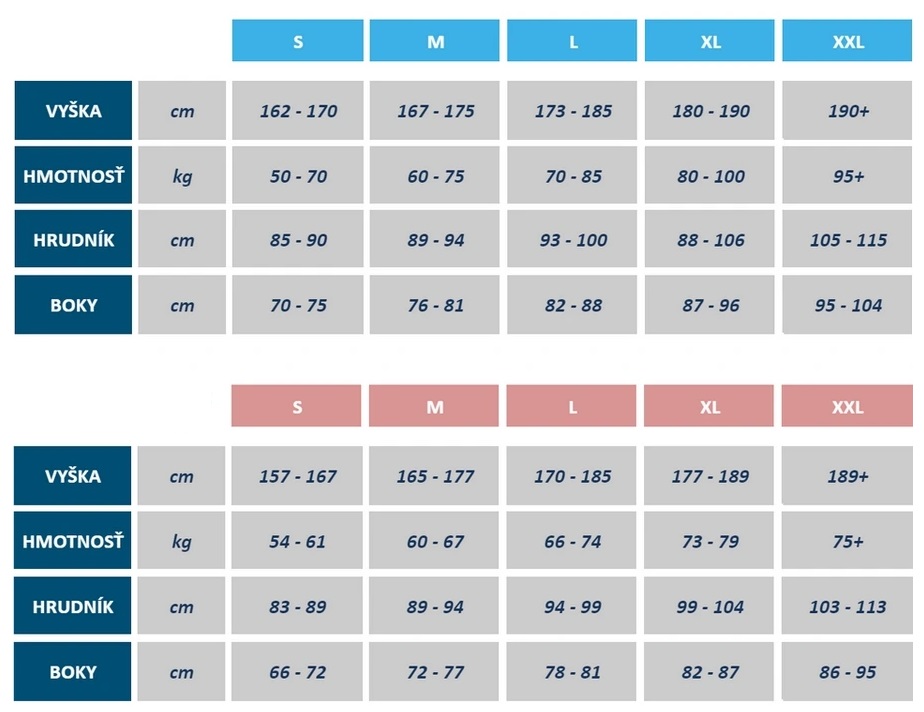Select HRUDNÍK label in the lower table
924x712 pixels.
(x=73, y=607)
